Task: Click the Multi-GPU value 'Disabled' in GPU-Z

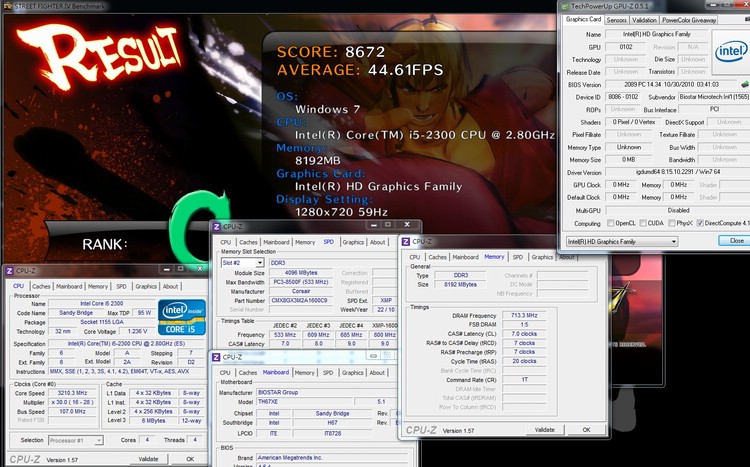Action: (x=678, y=210)
